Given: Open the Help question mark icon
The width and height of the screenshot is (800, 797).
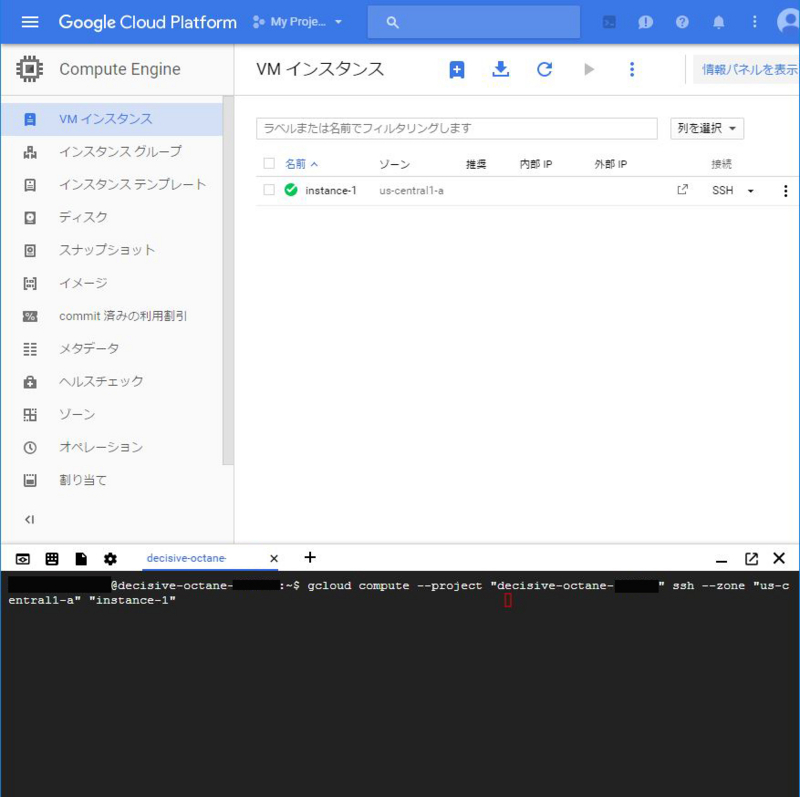Looking at the screenshot, I should 682,22.
